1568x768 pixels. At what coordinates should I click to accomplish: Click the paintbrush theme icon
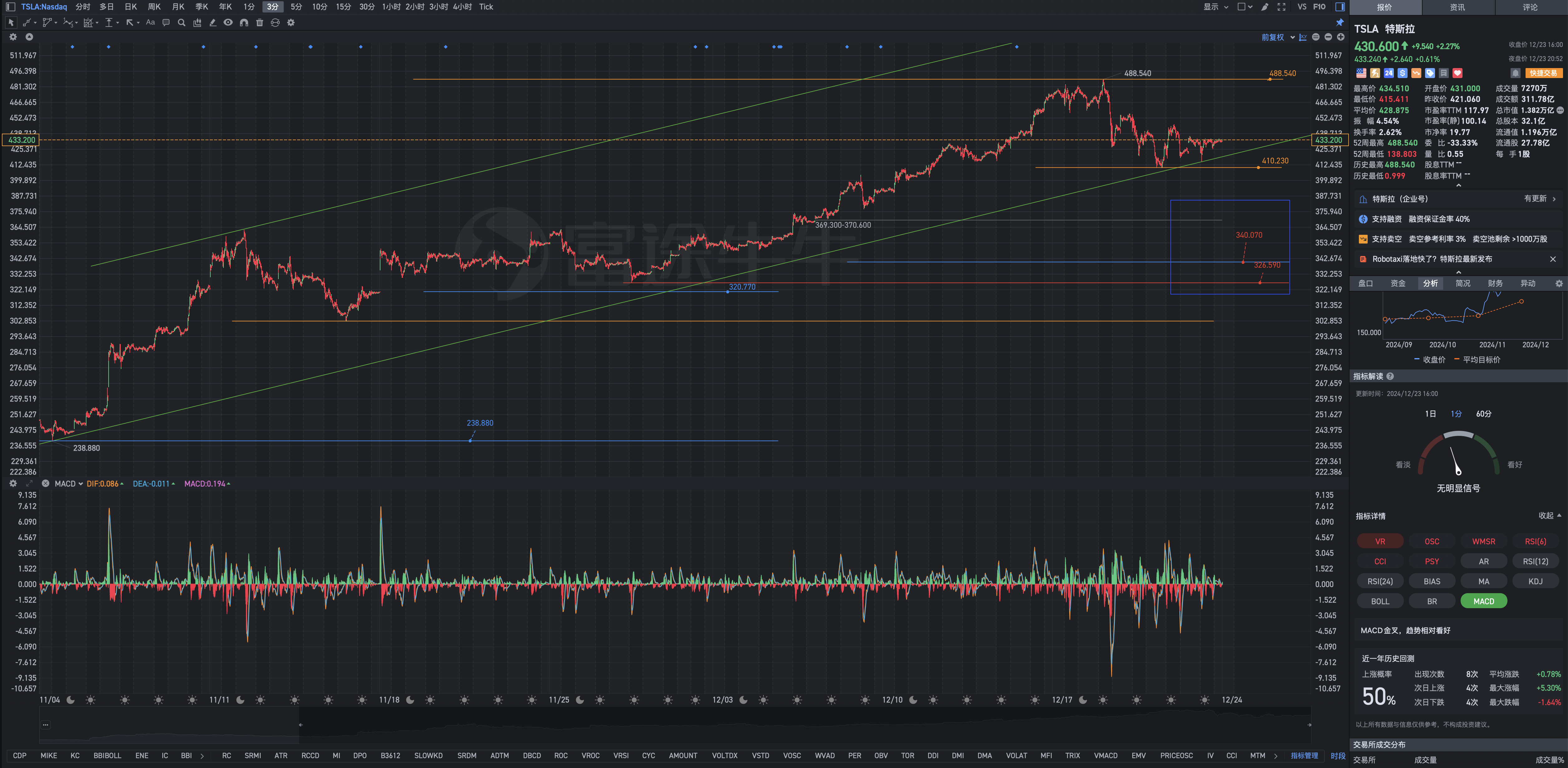tap(1265, 7)
